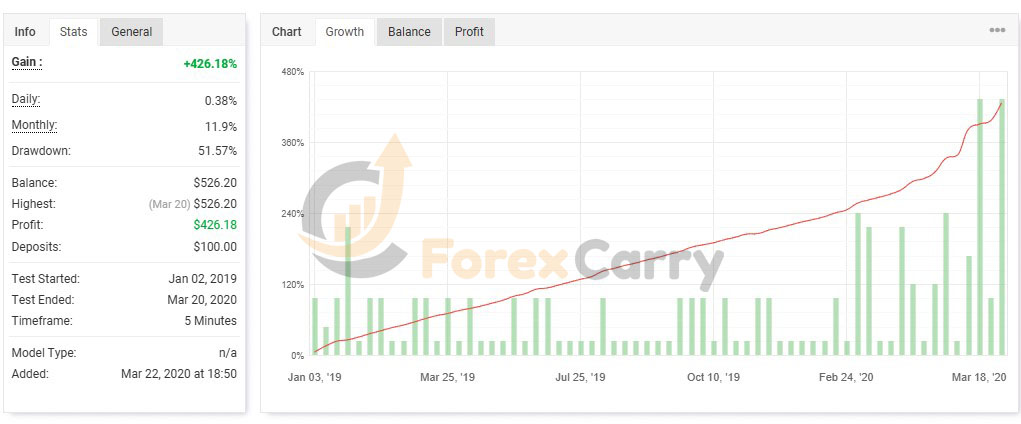Click the 11.9% monthly value
Screen dimensions: 1021x424
coord(221,126)
